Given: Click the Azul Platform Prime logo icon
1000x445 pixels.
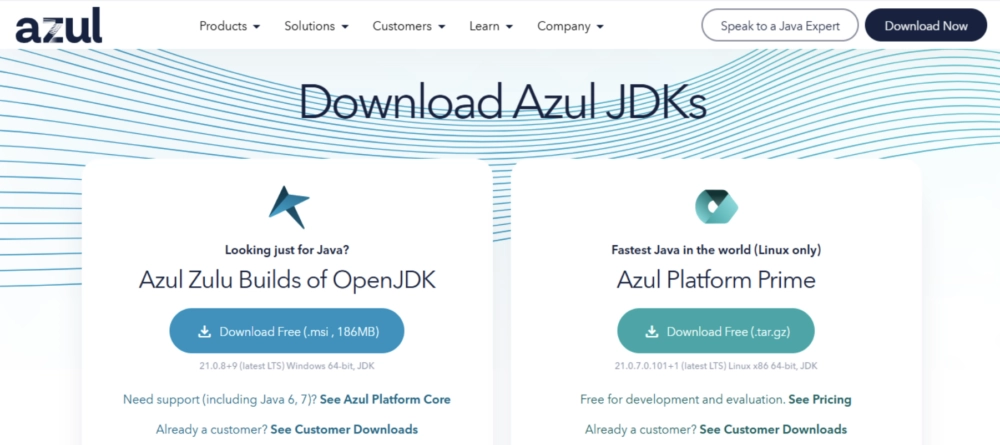Looking at the screenshot, I should [x=716, y=207].
